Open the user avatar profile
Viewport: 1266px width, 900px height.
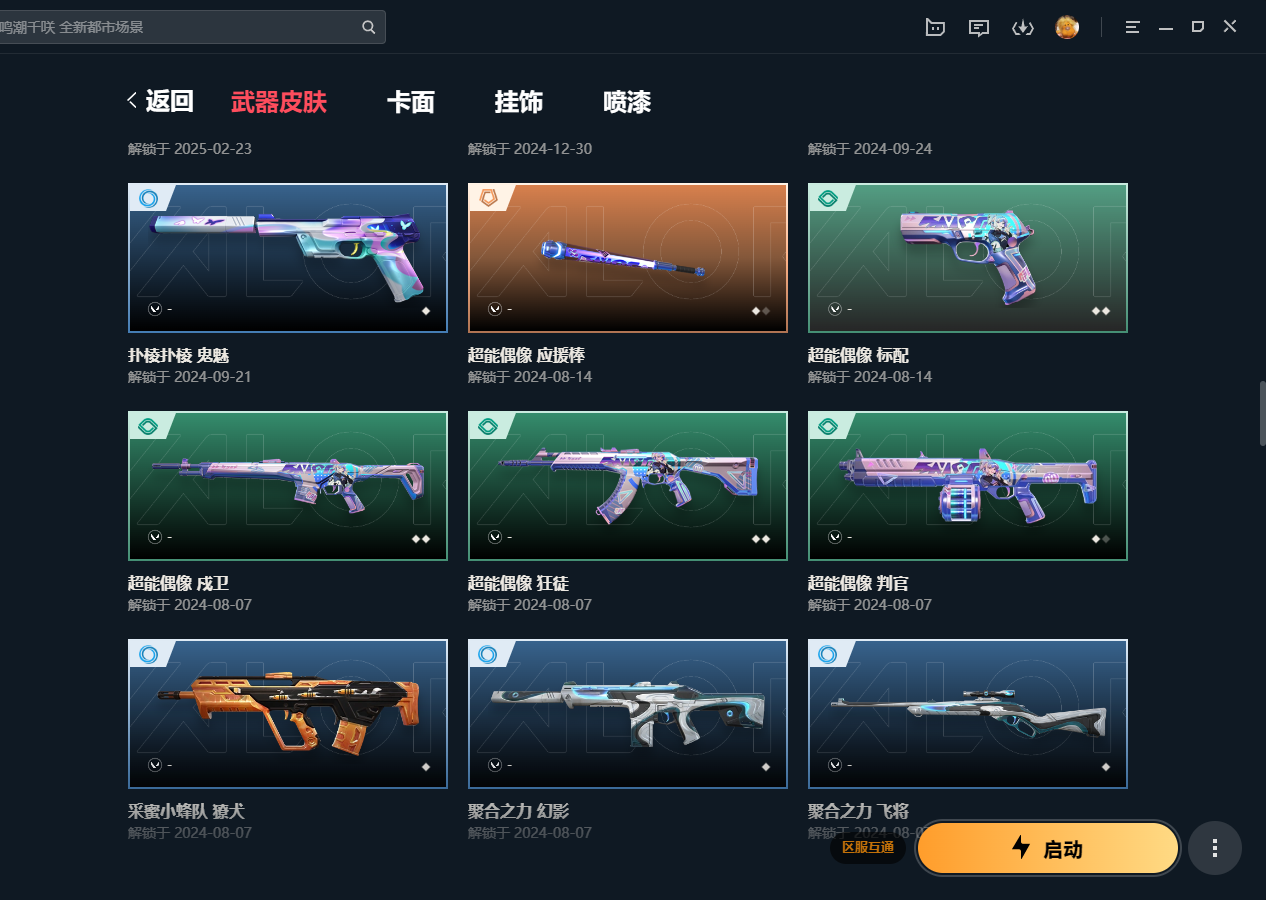pos(1067,27)
